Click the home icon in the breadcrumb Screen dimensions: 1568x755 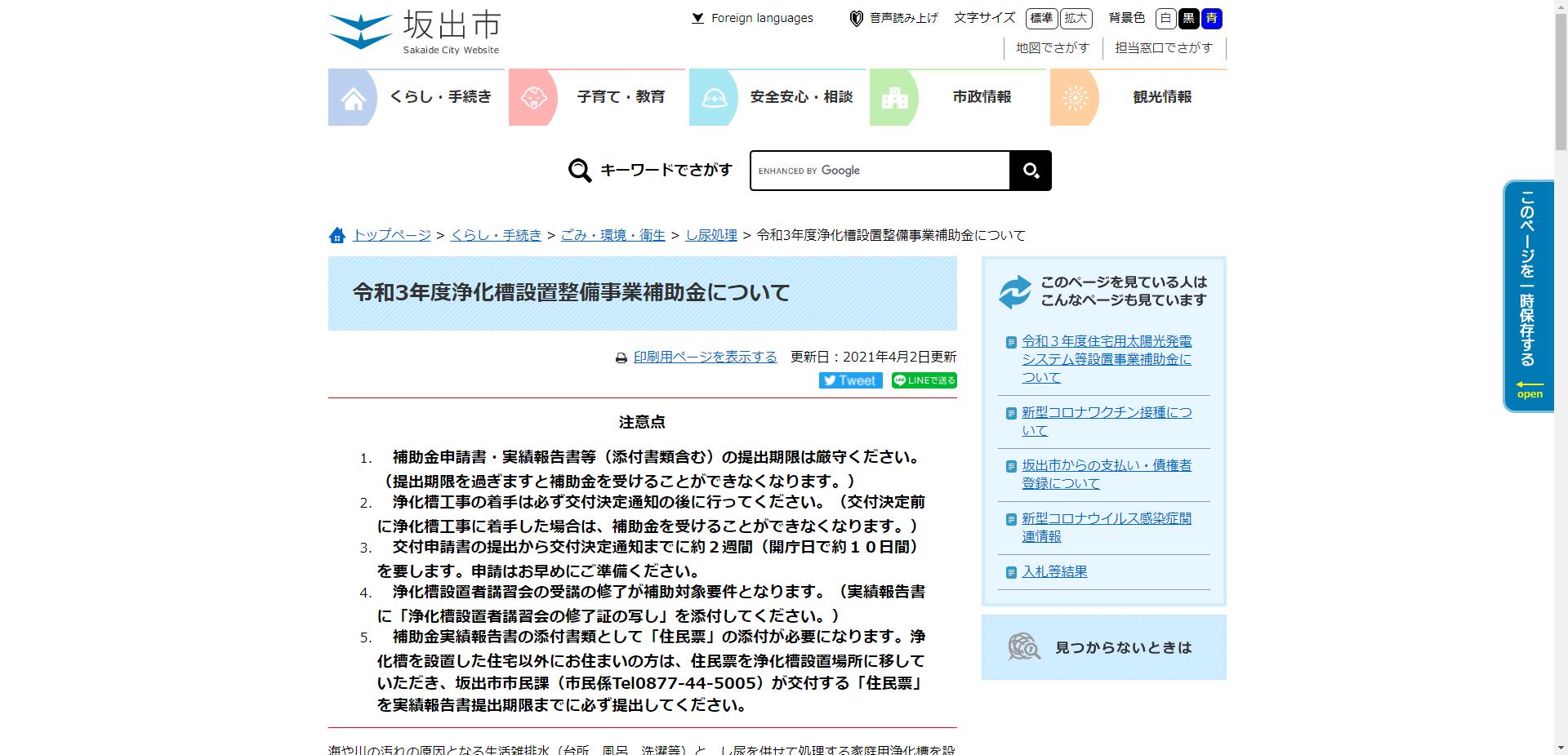point(337,235)
